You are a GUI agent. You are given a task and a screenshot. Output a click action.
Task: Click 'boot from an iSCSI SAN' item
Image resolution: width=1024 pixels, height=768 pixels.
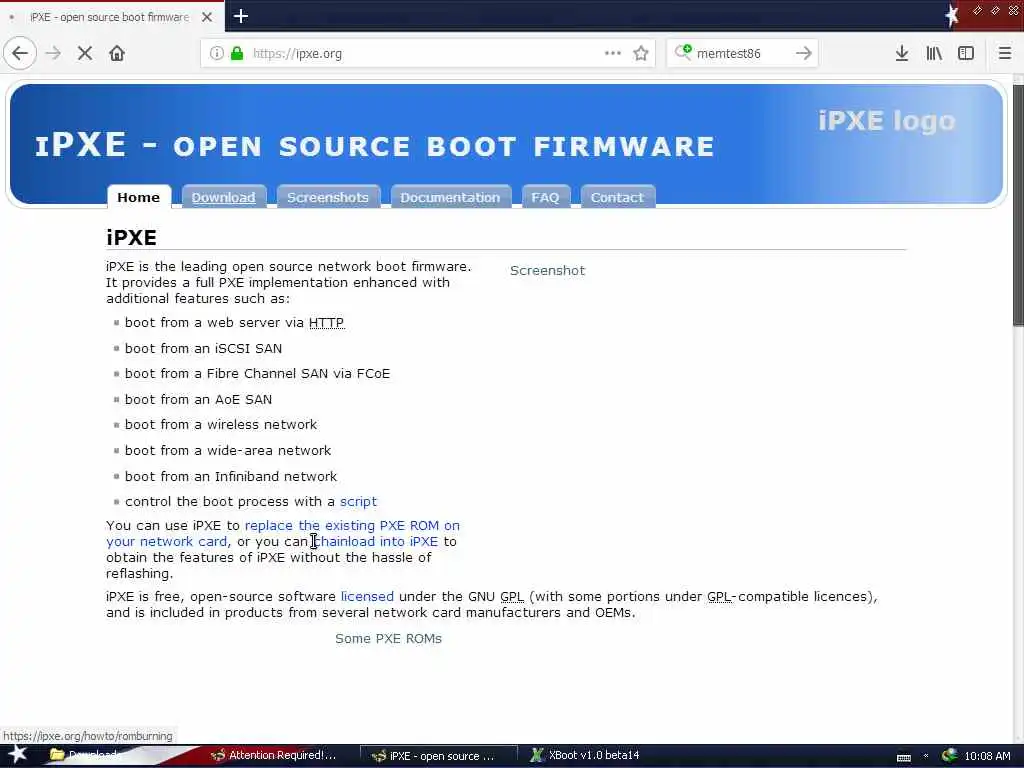(204, 349)
